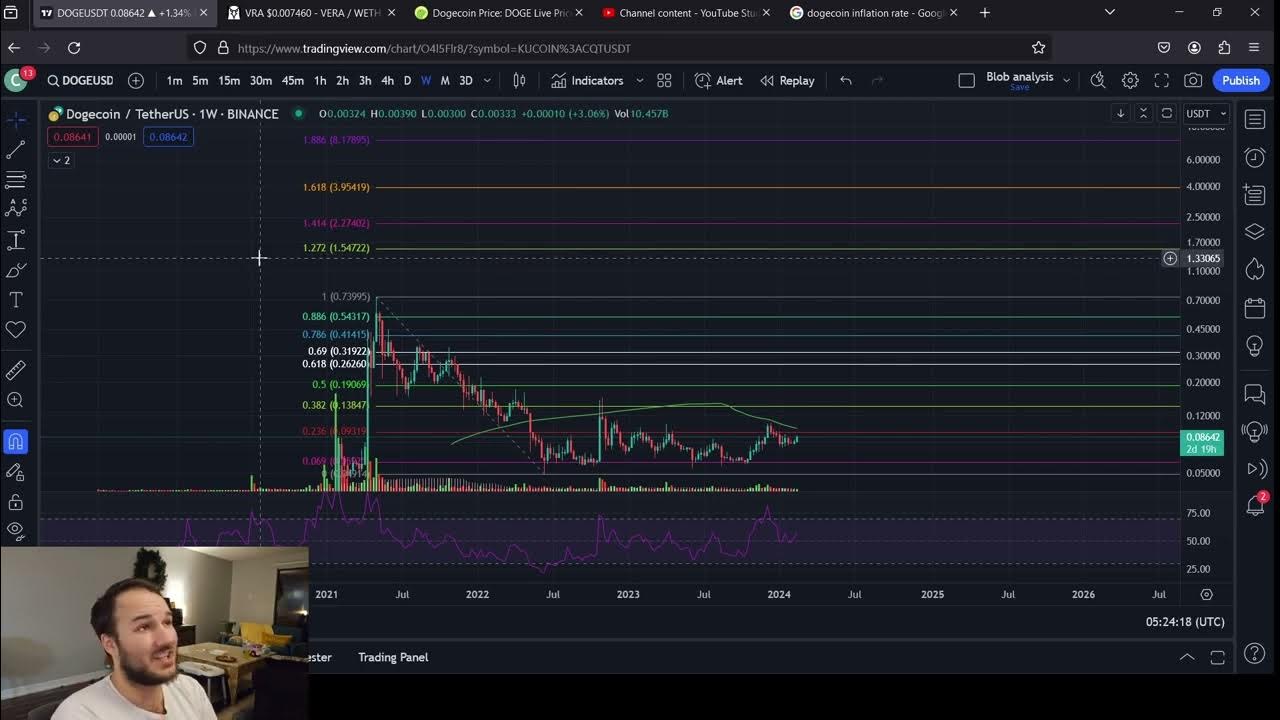This screenshot has width=1280, height=720.
Task: Toggle lock all drawings padlock
Action: point(16,502)
